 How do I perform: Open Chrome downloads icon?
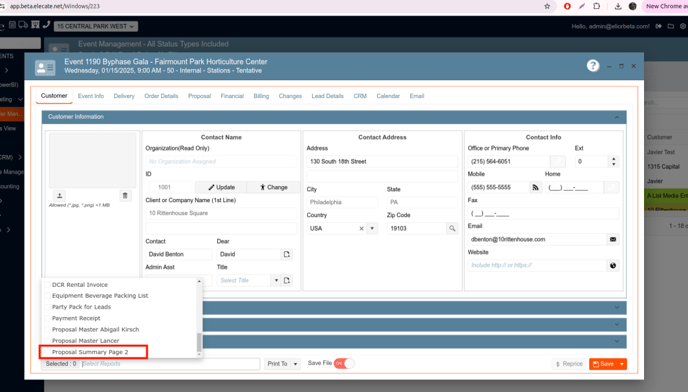pyautogui.click(x=618, y=6)
